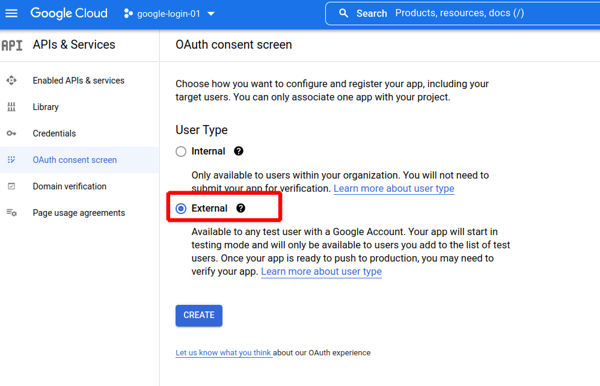Click the OAuth consent screen sidebar icon
The width and height of the screenshot is (600, 386).
coord(11,160)
